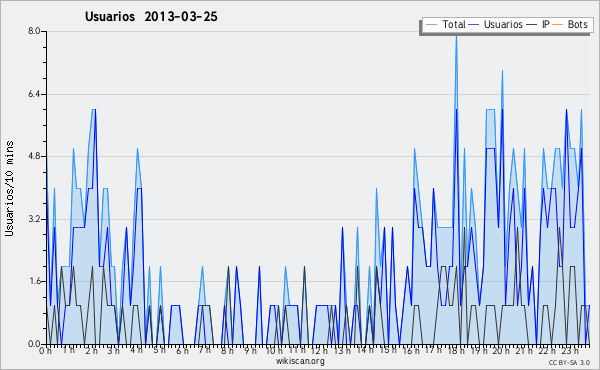The width and height of the screenshot is (600, 370).
Task: Click the x-axis label '9 h'
Action: [251, 351]
